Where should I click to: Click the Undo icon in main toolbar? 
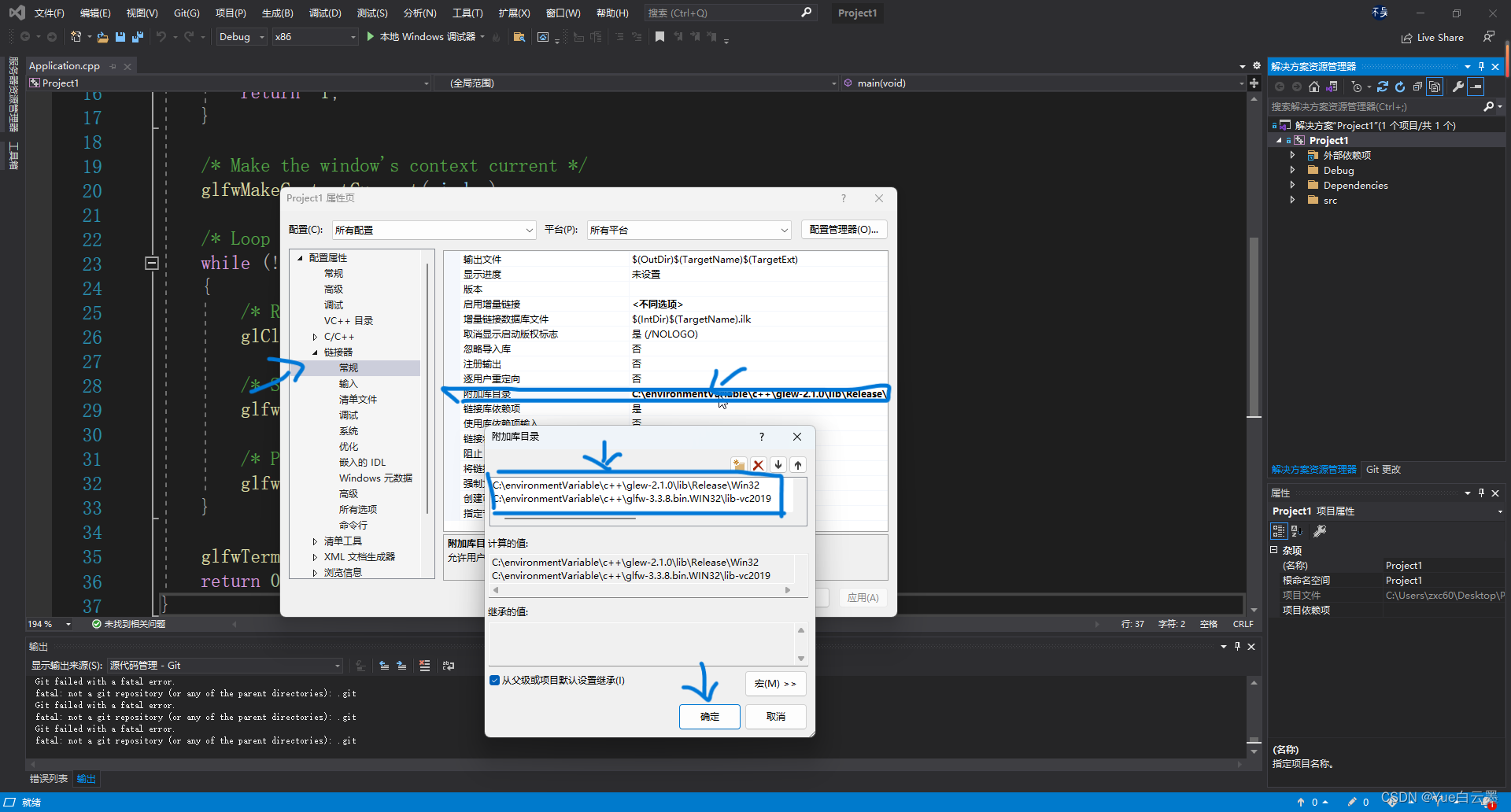click(x=161, y=37)
